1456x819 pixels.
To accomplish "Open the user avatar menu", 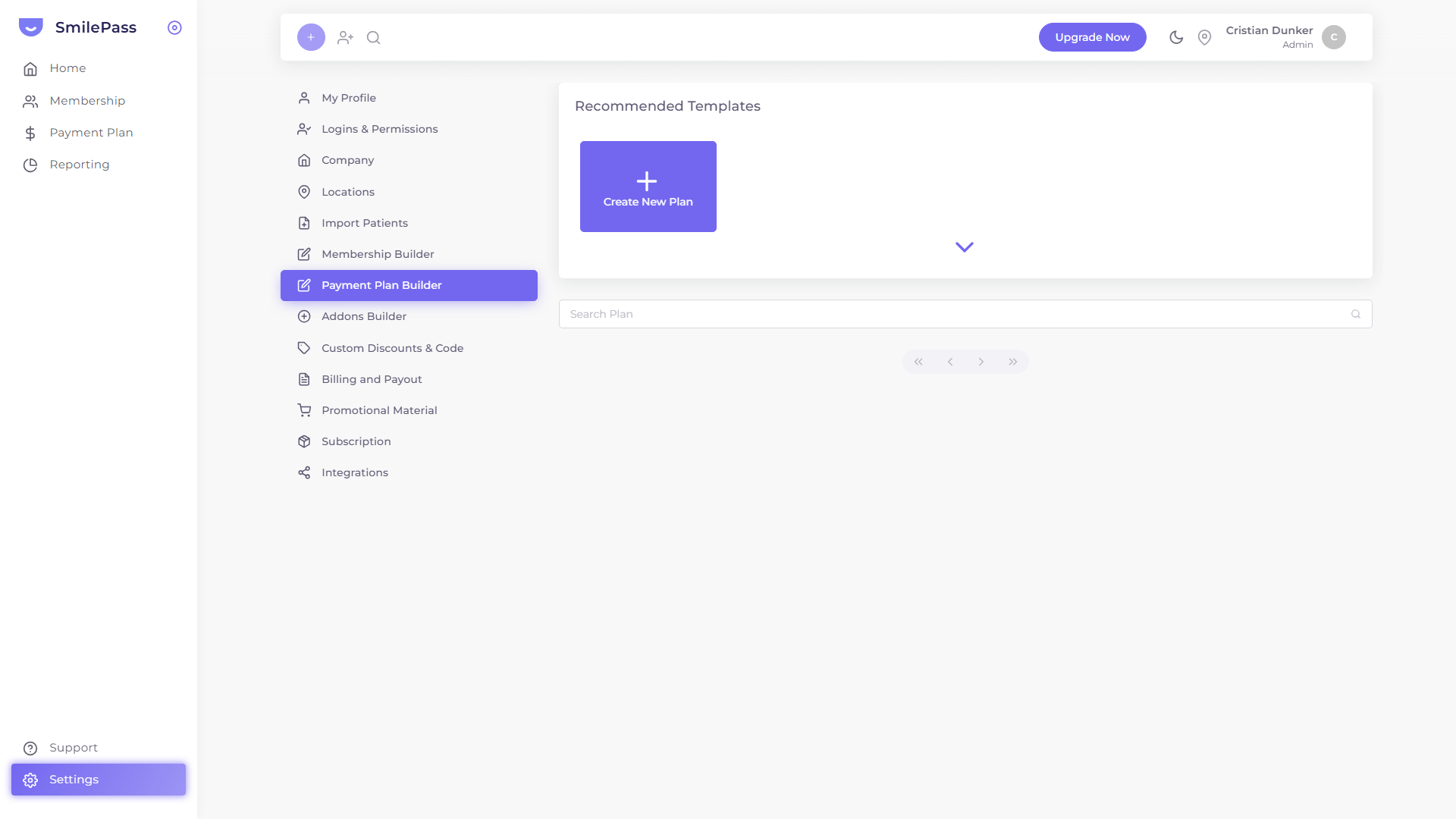I will (1334, 37).
